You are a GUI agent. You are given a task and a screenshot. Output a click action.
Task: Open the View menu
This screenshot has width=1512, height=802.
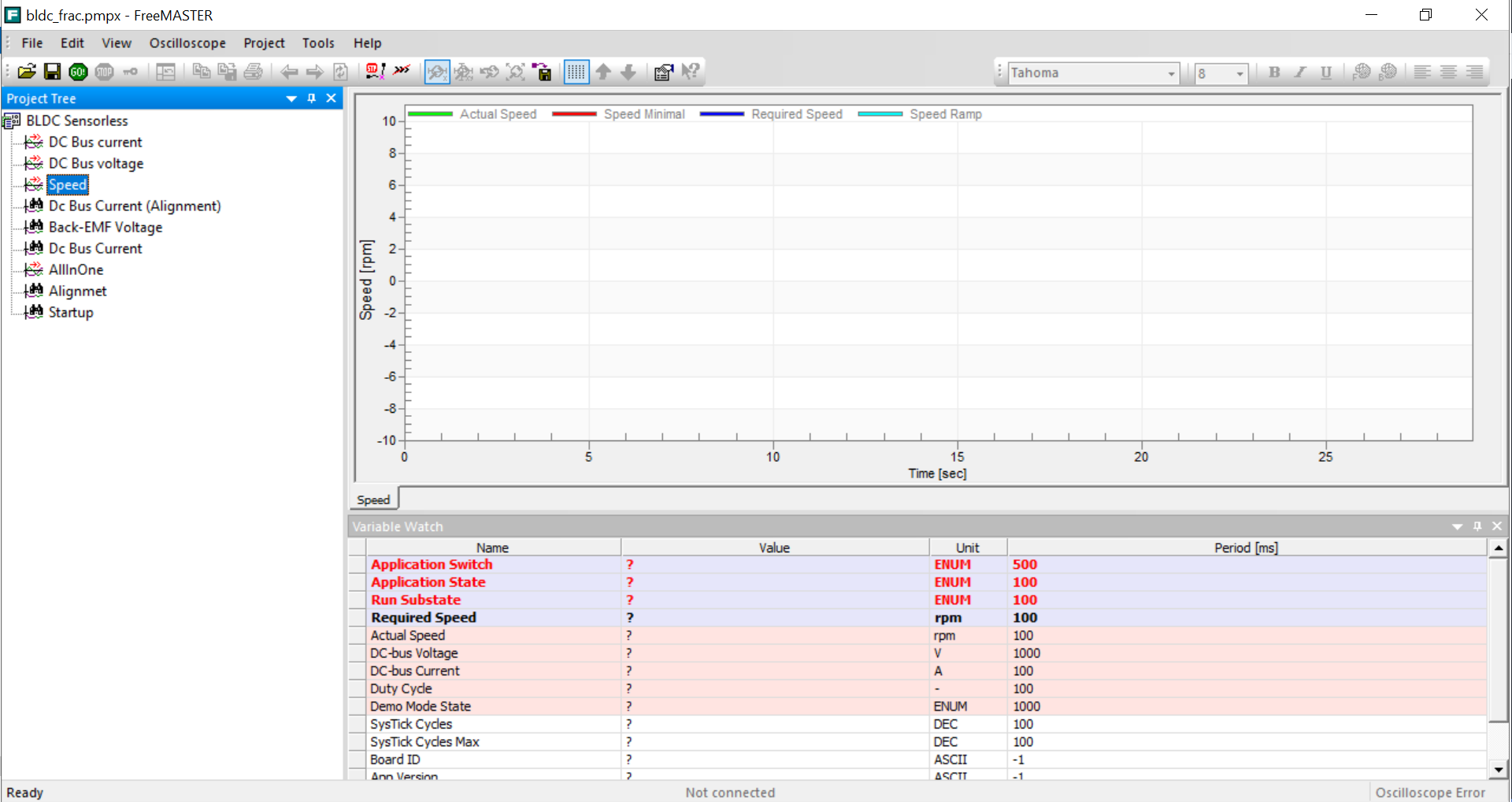117,43
